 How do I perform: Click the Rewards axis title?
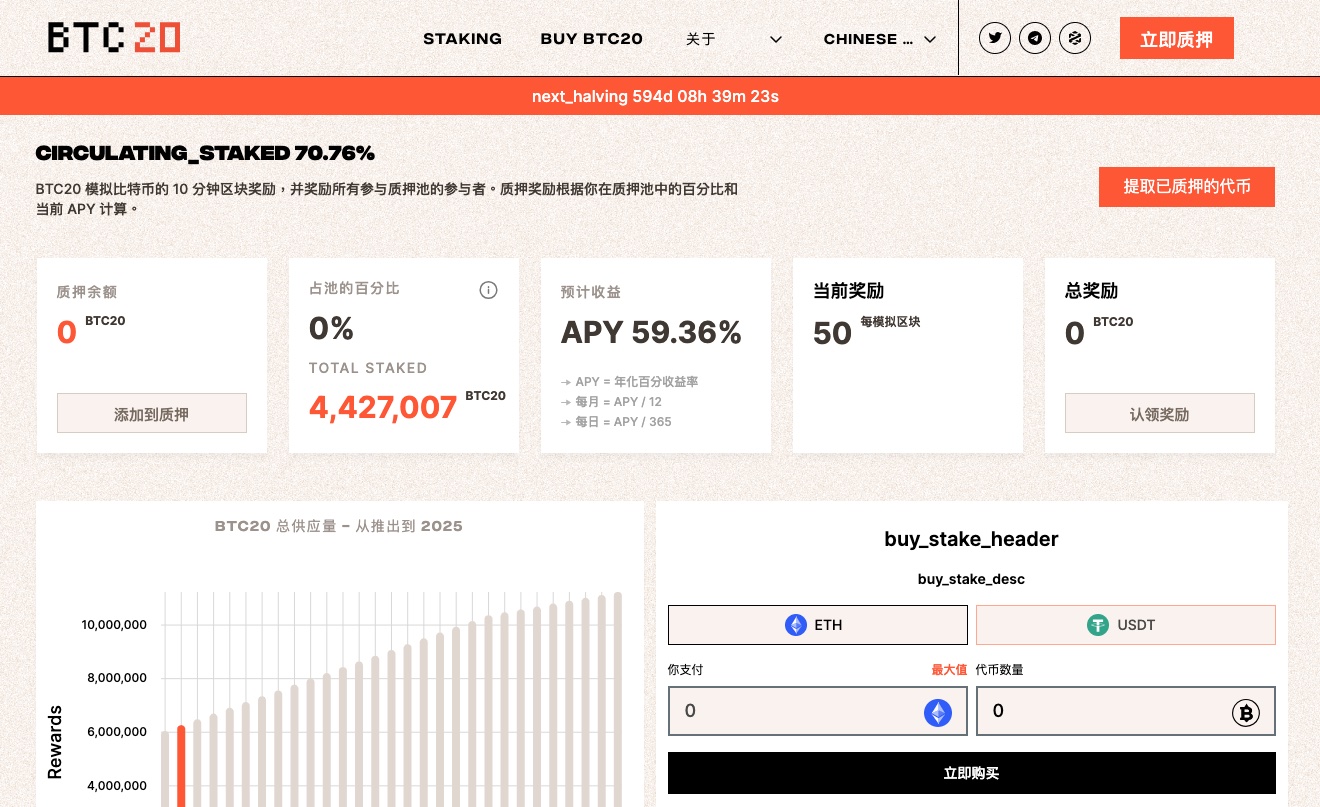(55, 742)
